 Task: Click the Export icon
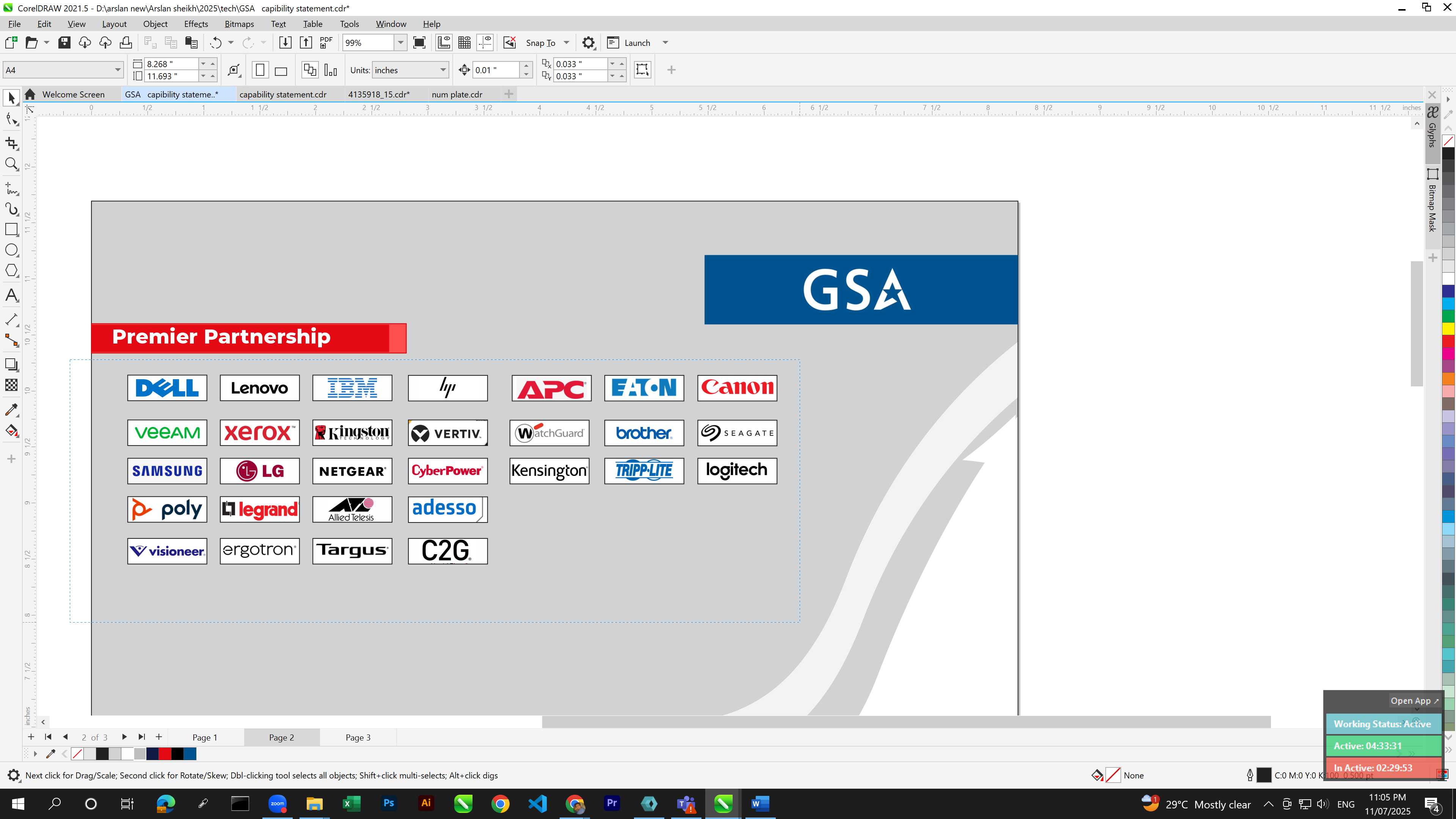(x=306, y=42)
